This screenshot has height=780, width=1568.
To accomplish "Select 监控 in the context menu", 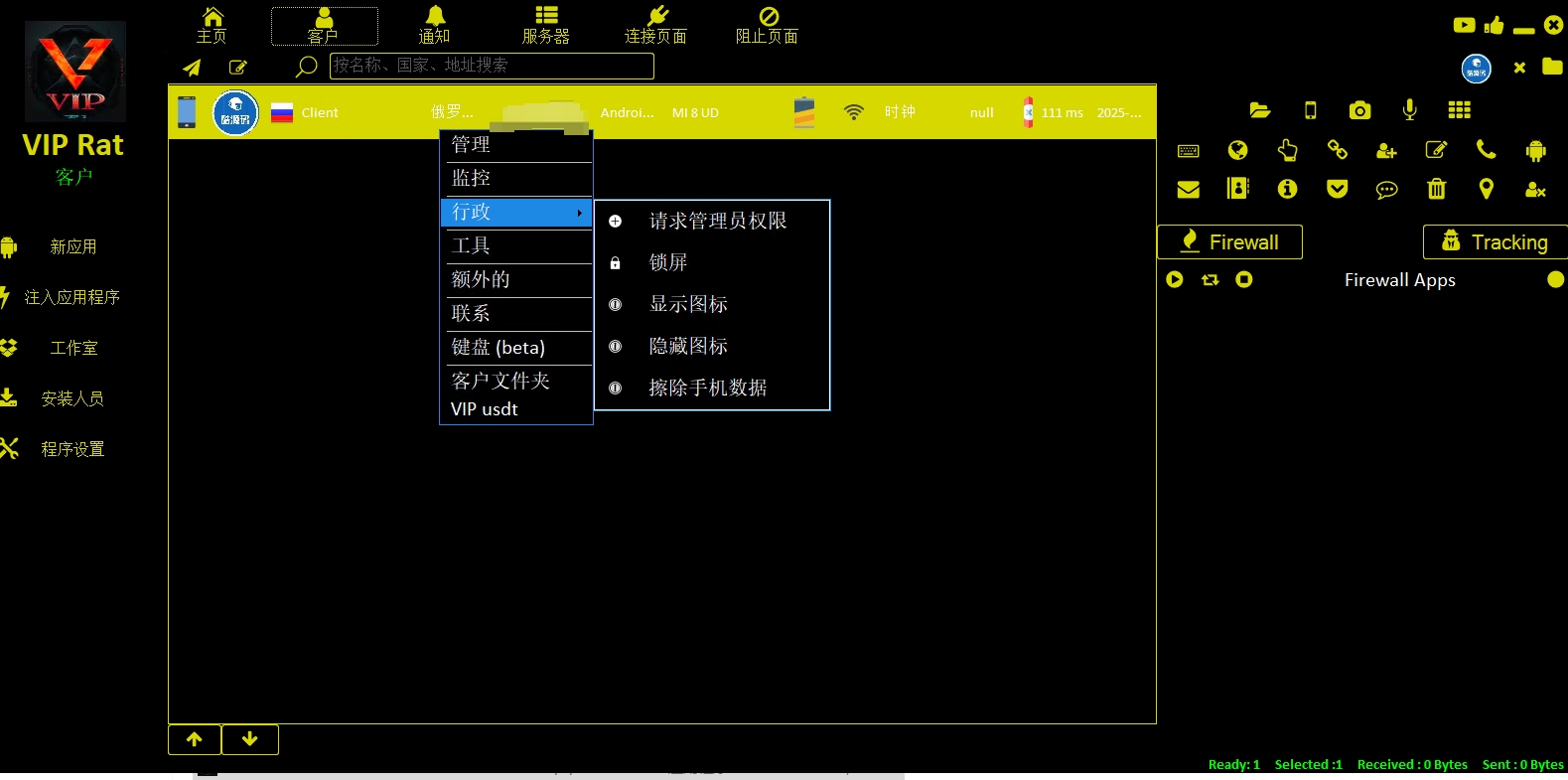I will pos(516,179).
